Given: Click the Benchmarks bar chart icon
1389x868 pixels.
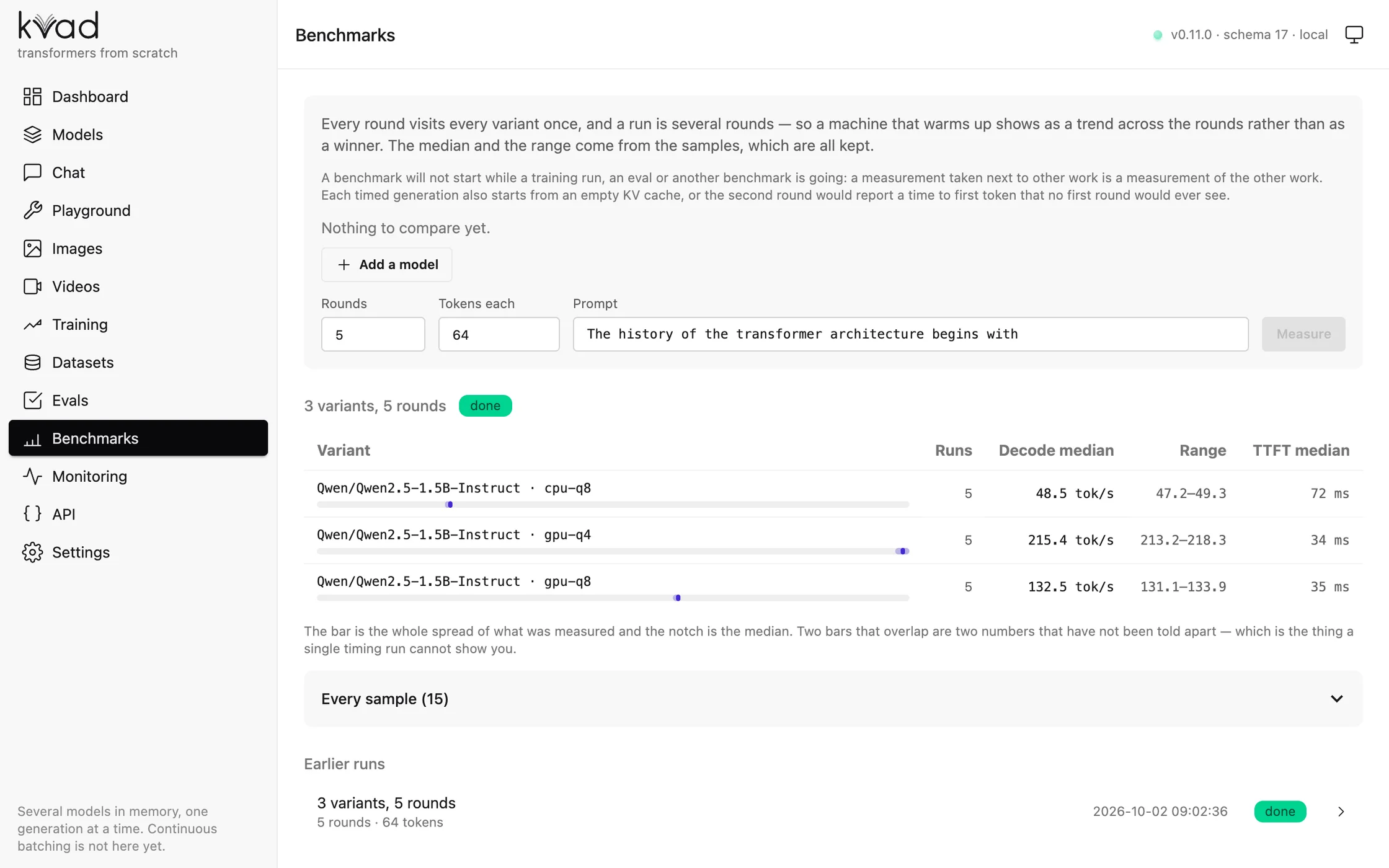Looking at the screenshot, I should (32, 439).
